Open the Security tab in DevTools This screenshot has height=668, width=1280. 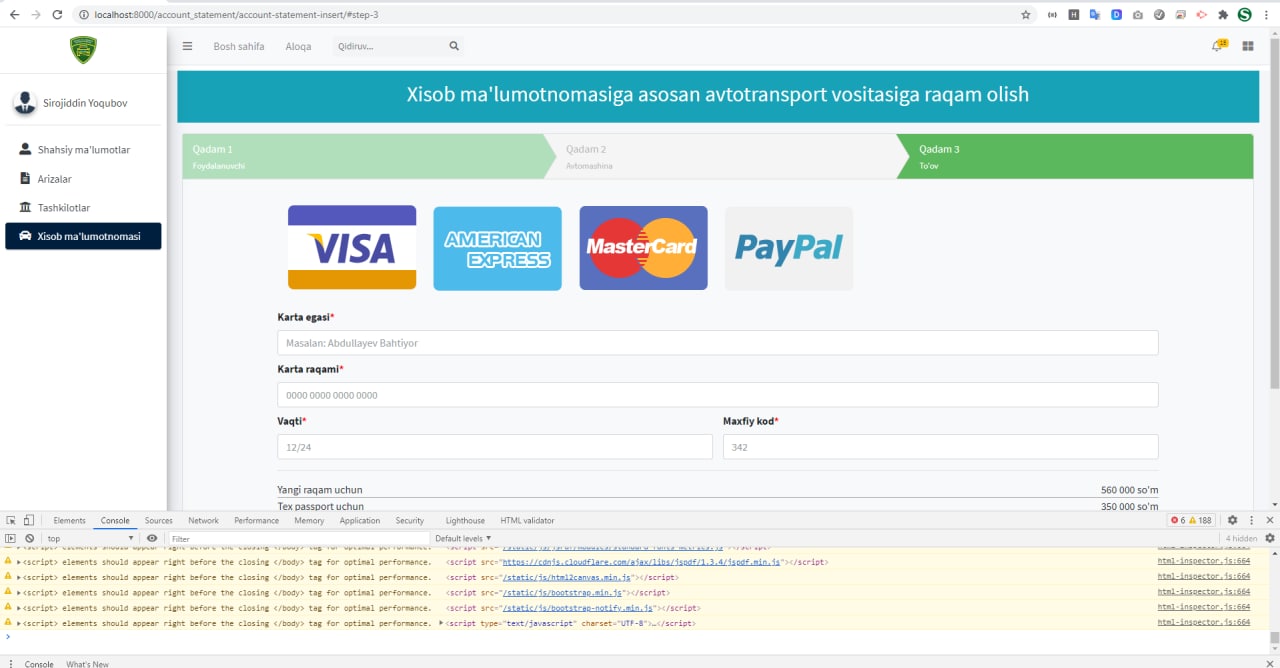(x=410, y=520)
